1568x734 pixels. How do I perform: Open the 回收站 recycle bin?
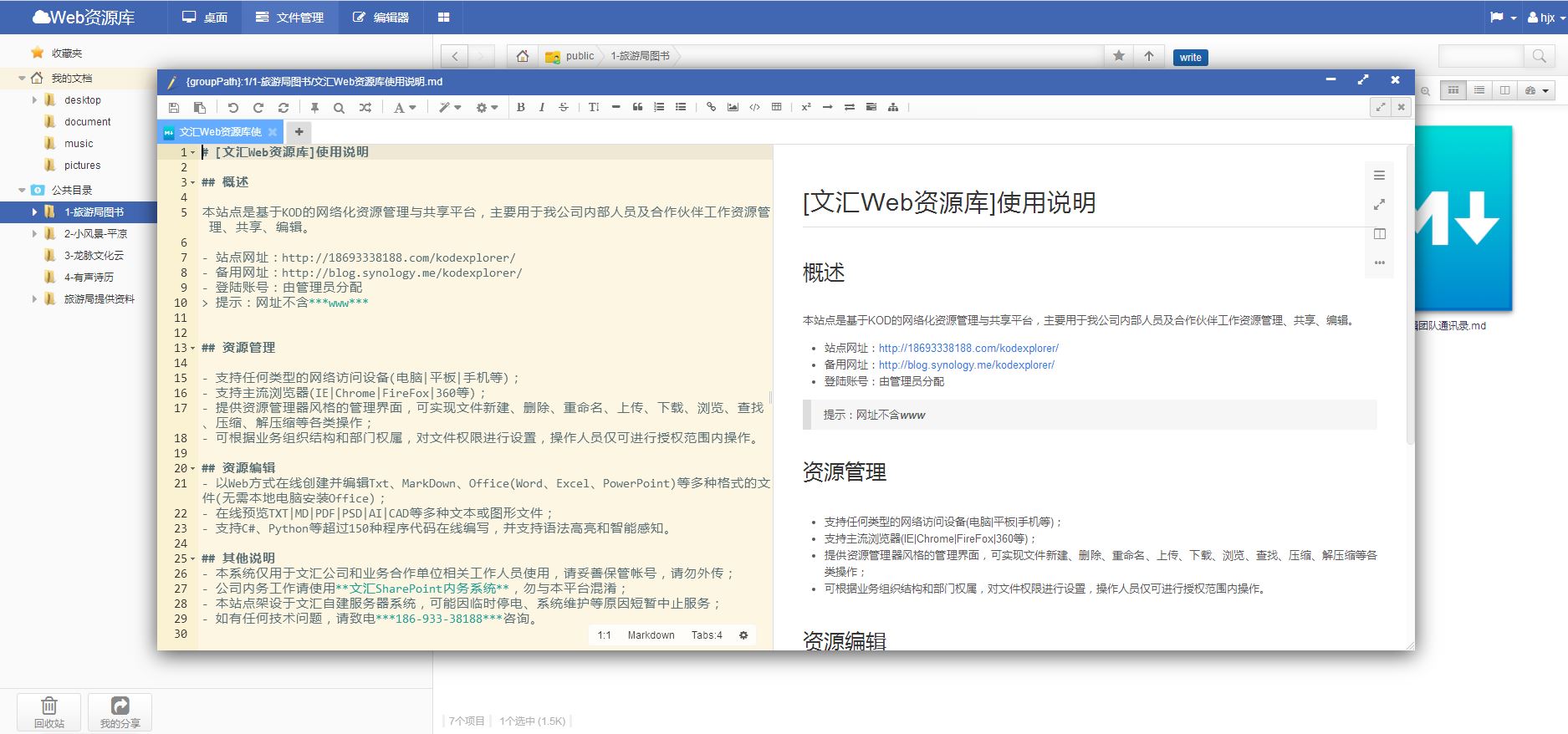tap(49, 712)
